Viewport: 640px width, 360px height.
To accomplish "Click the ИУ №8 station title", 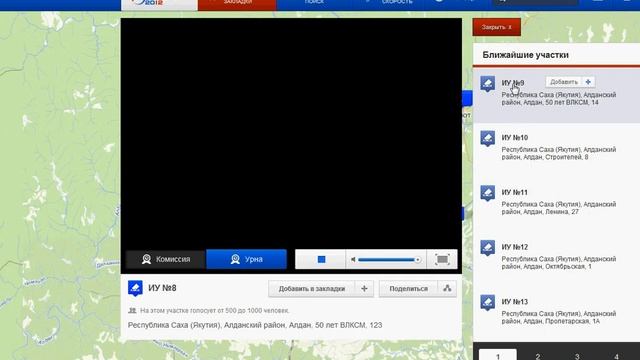I will (162, 288).
